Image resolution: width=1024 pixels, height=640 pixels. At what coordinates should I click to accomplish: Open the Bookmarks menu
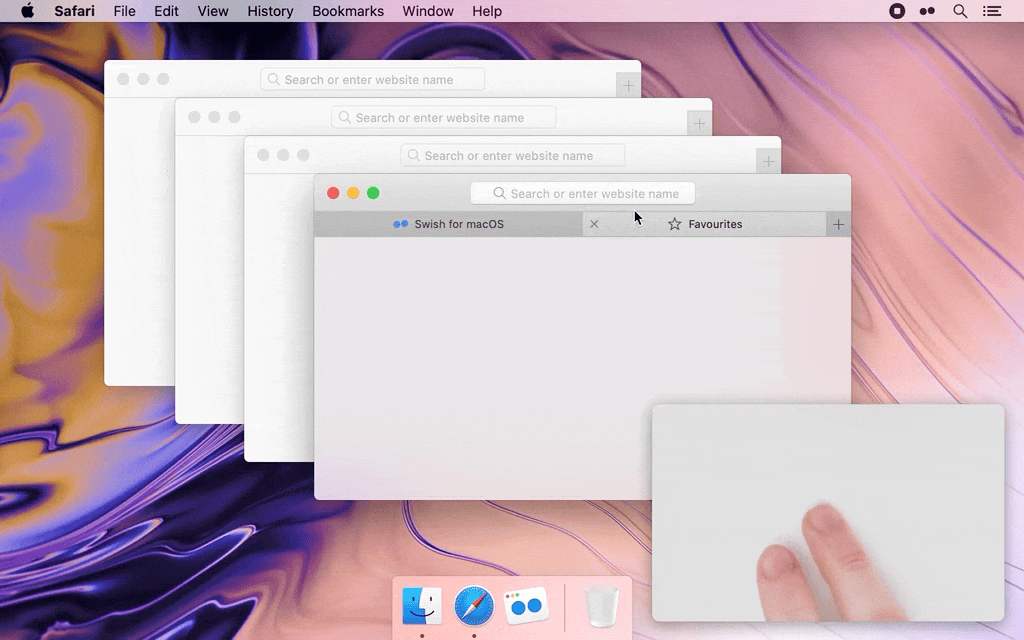pos(347,11)
